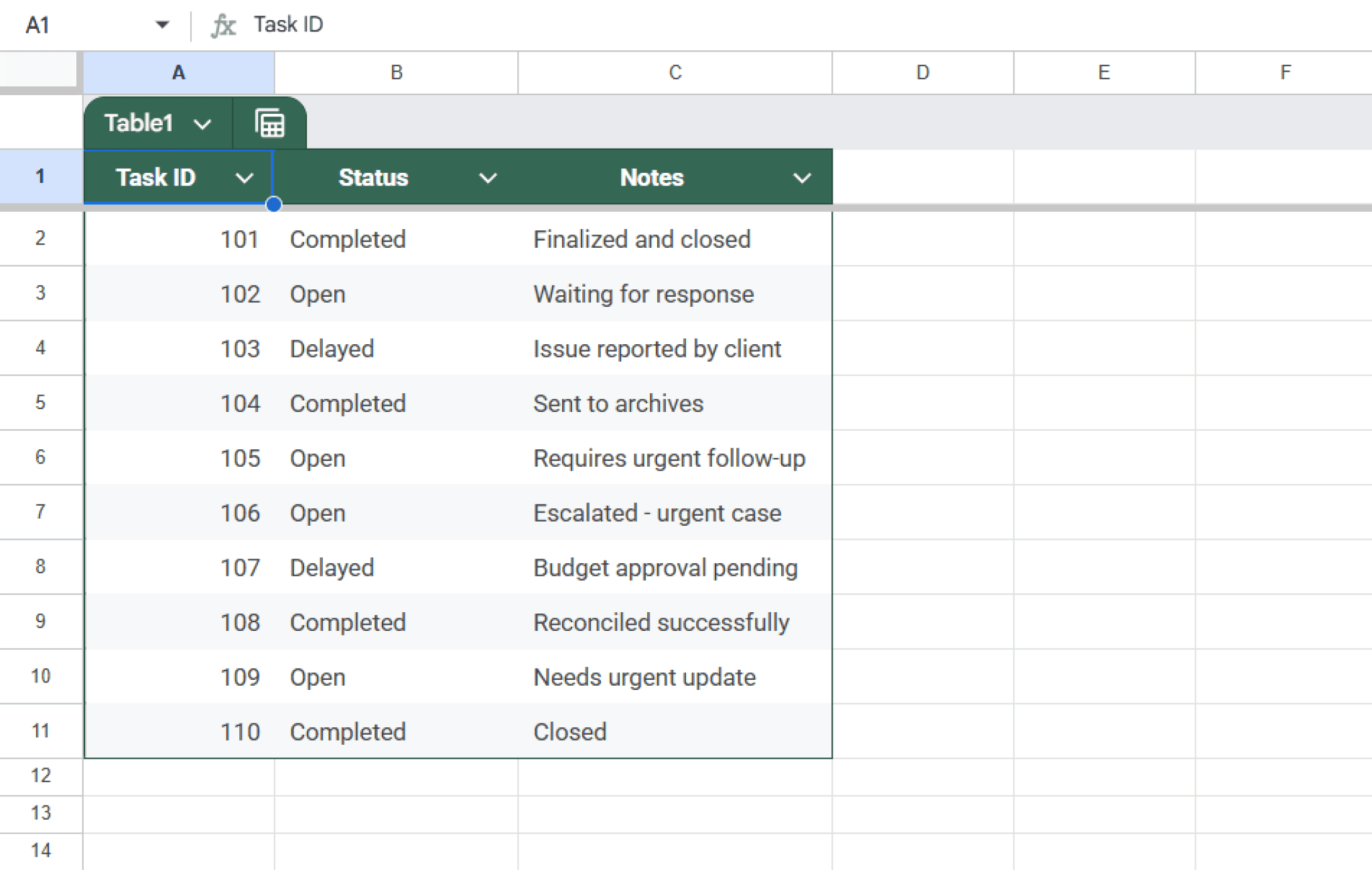Select column header F

(x=1284, y=72)
